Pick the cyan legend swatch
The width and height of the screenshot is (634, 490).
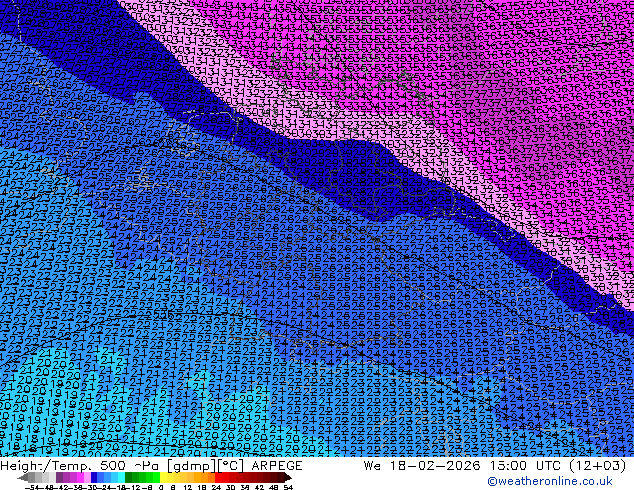point(122,477)
